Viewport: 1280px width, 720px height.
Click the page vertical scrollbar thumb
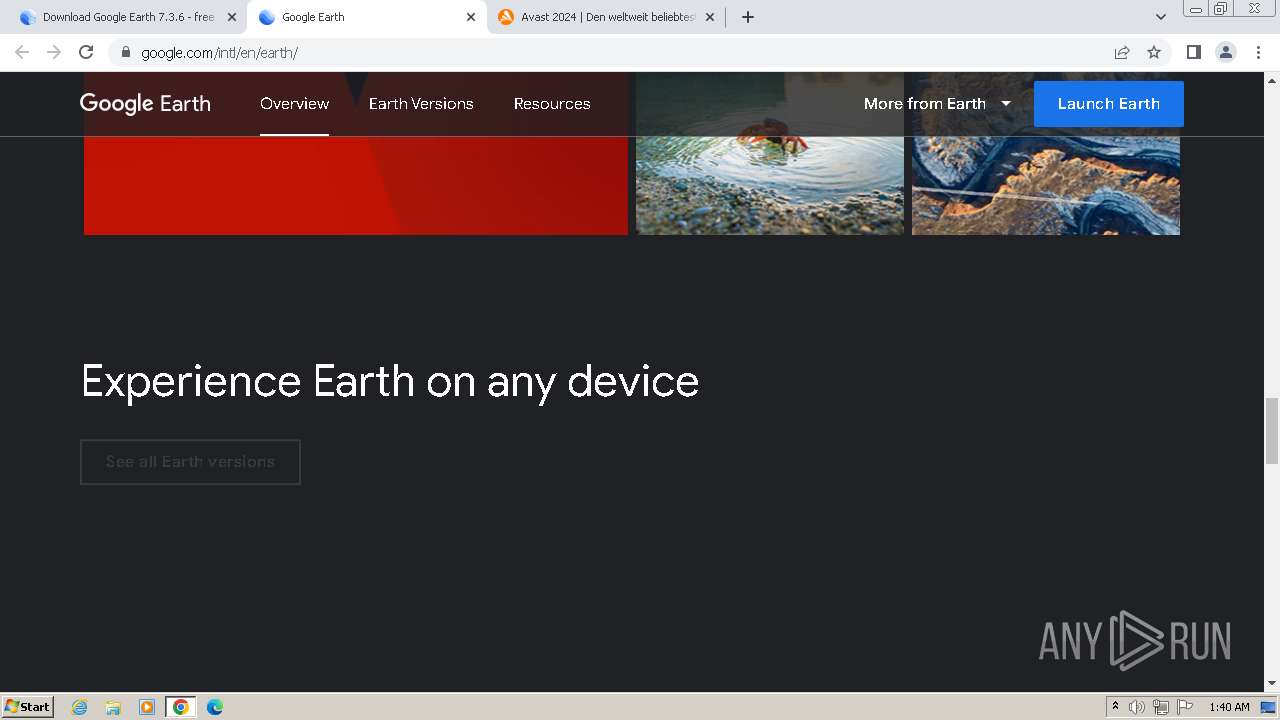point(1272,430)
